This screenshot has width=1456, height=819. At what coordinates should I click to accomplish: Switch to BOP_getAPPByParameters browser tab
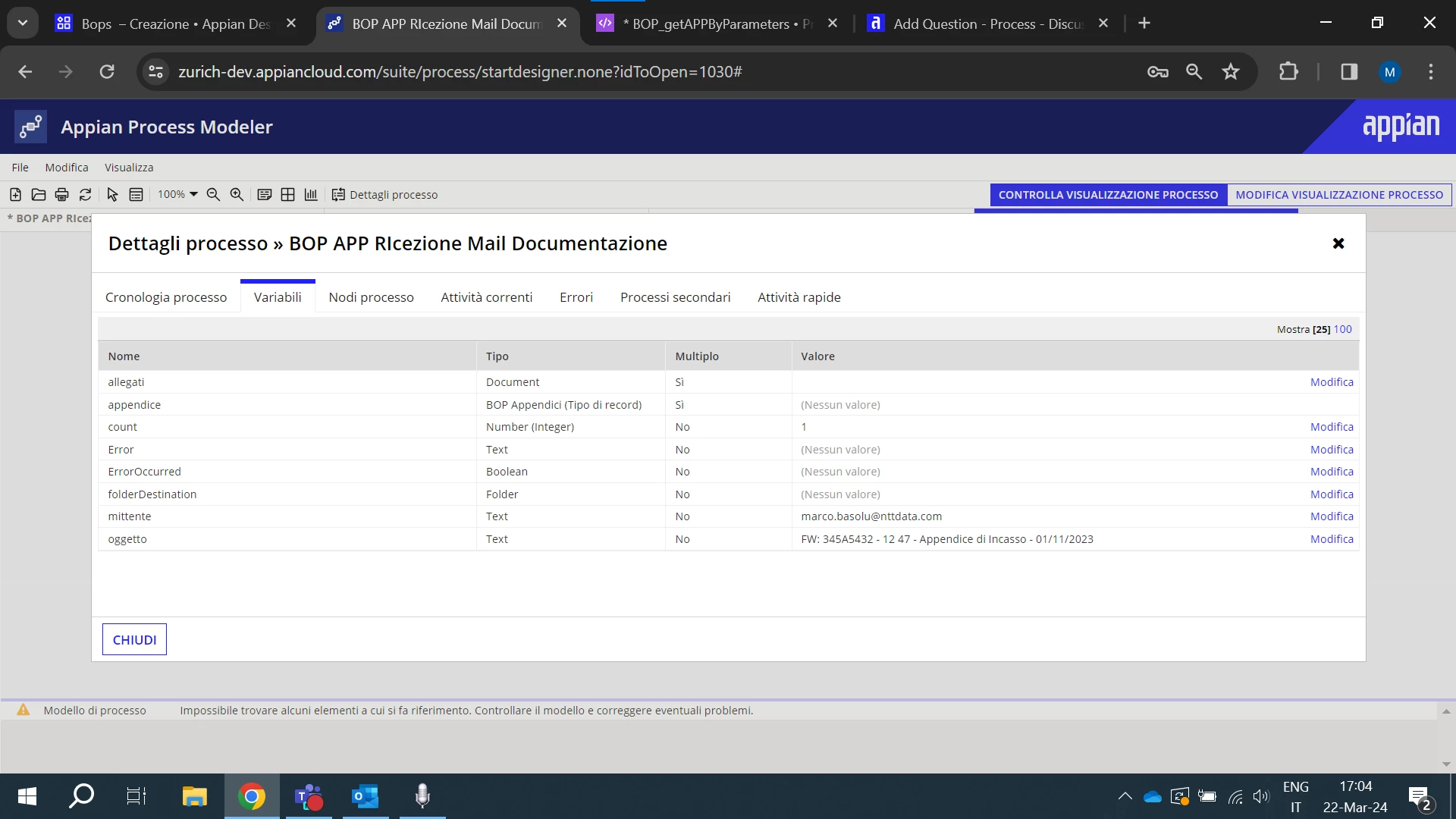(x=716, y=24)
